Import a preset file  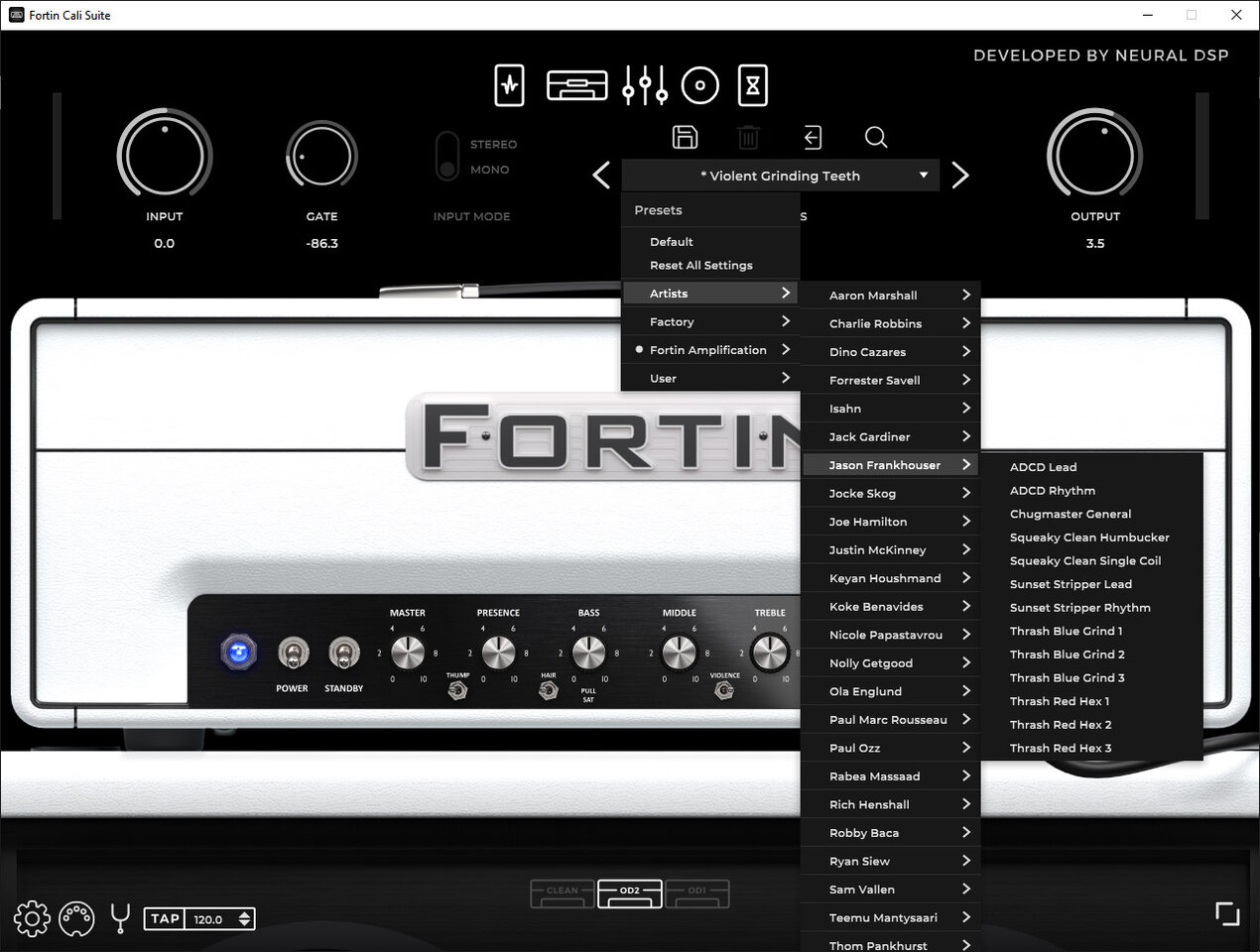tap(813, 137)
